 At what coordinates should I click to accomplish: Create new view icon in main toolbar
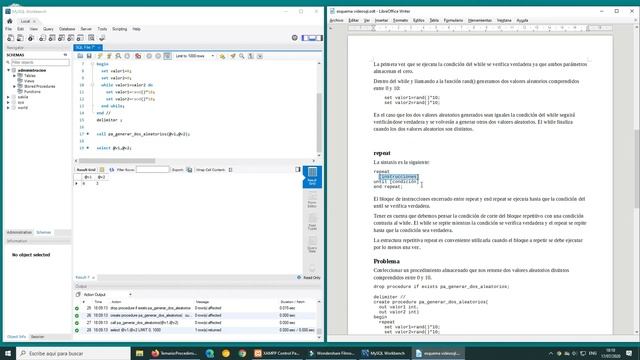point(61,38)
